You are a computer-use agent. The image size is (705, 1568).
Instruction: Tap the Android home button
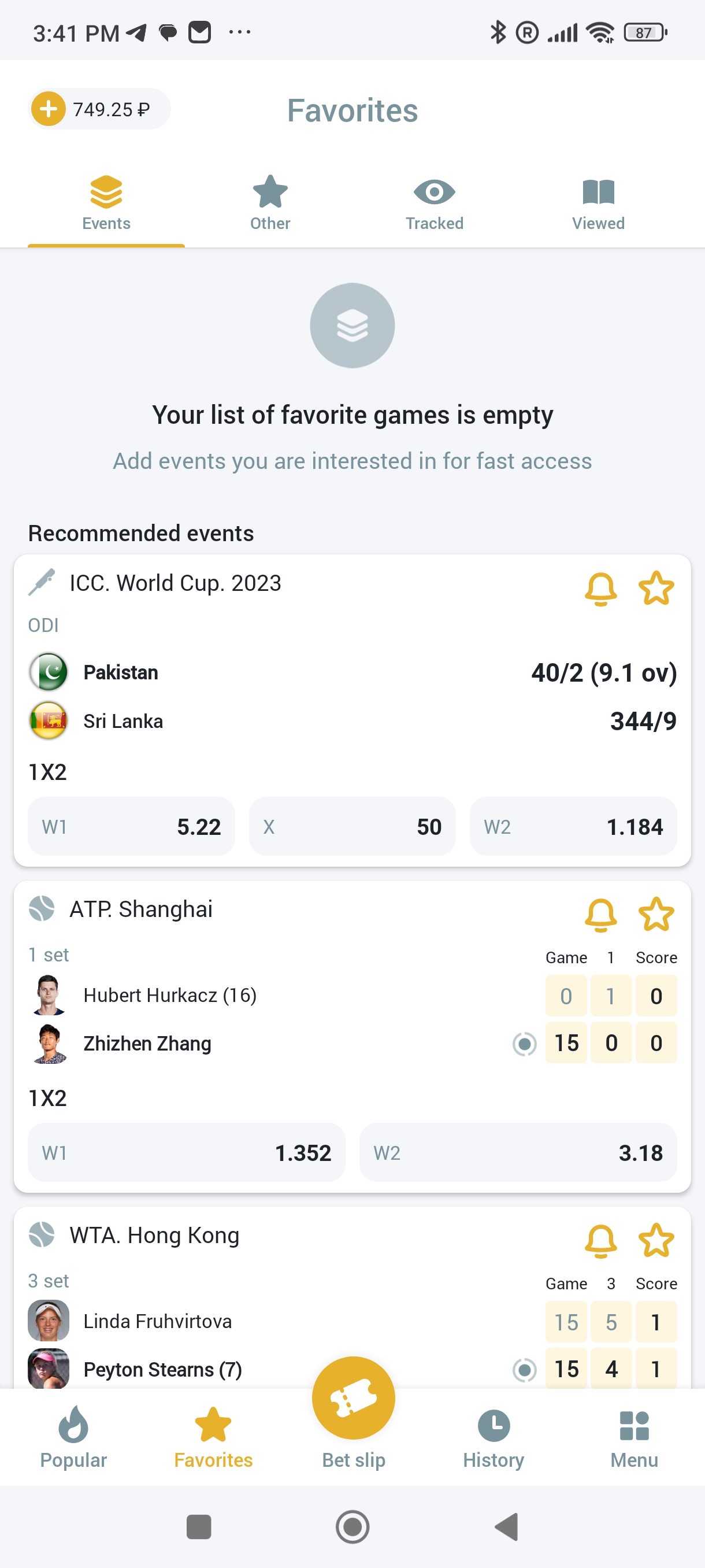pos(353,1526)
